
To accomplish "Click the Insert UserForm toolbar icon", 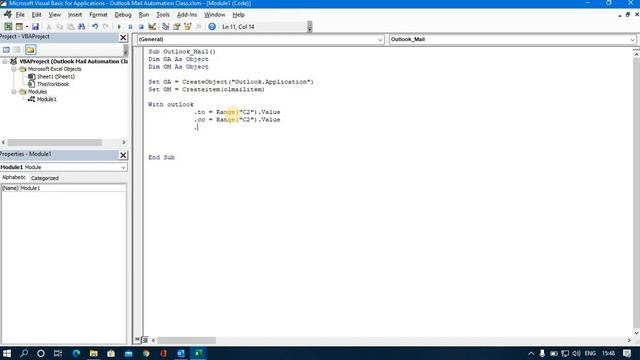I will pyautogui.click(x=19, y=27).
